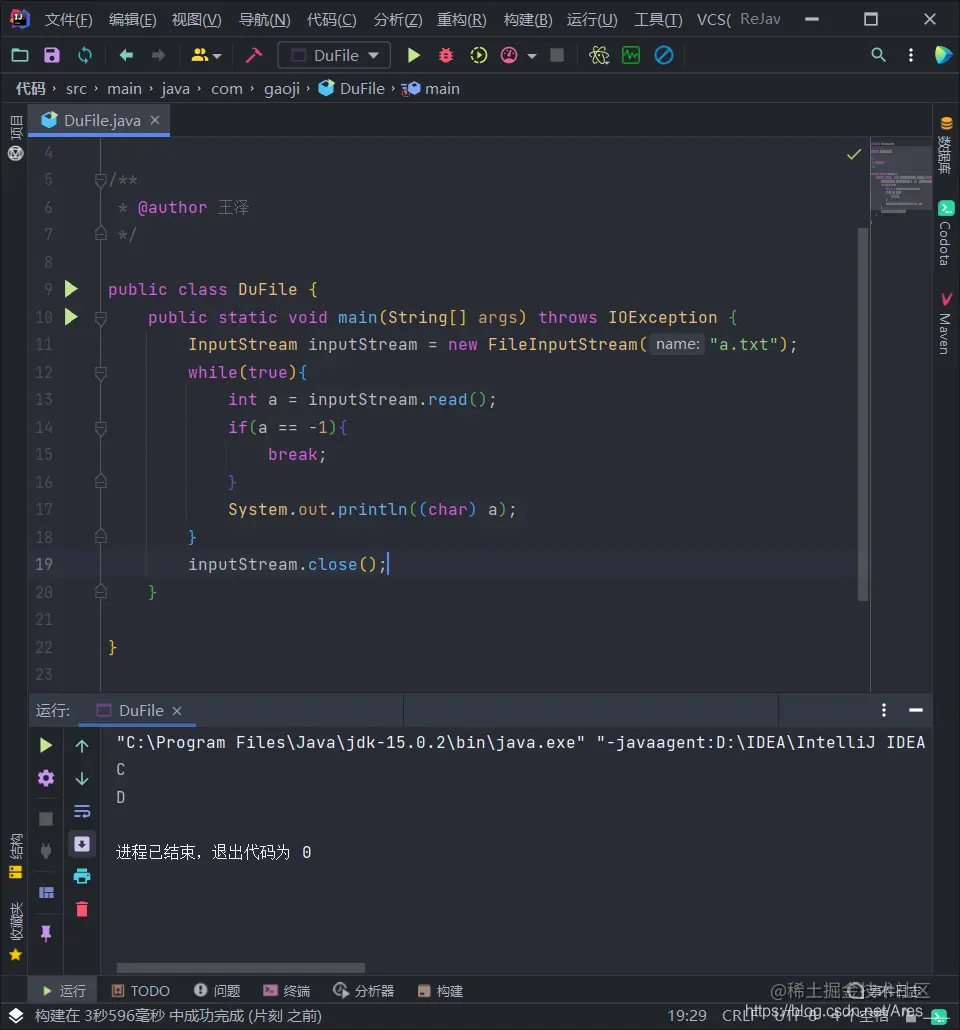Screen dimensions: 960x1030
Task: Open the 编辑(E) menu
Action: [132, 20]
